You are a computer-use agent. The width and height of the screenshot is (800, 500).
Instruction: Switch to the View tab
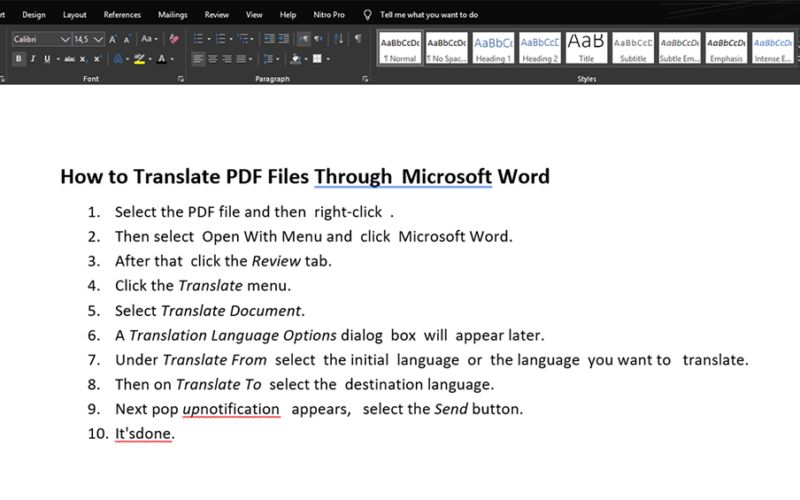click(x=254, y=15)
